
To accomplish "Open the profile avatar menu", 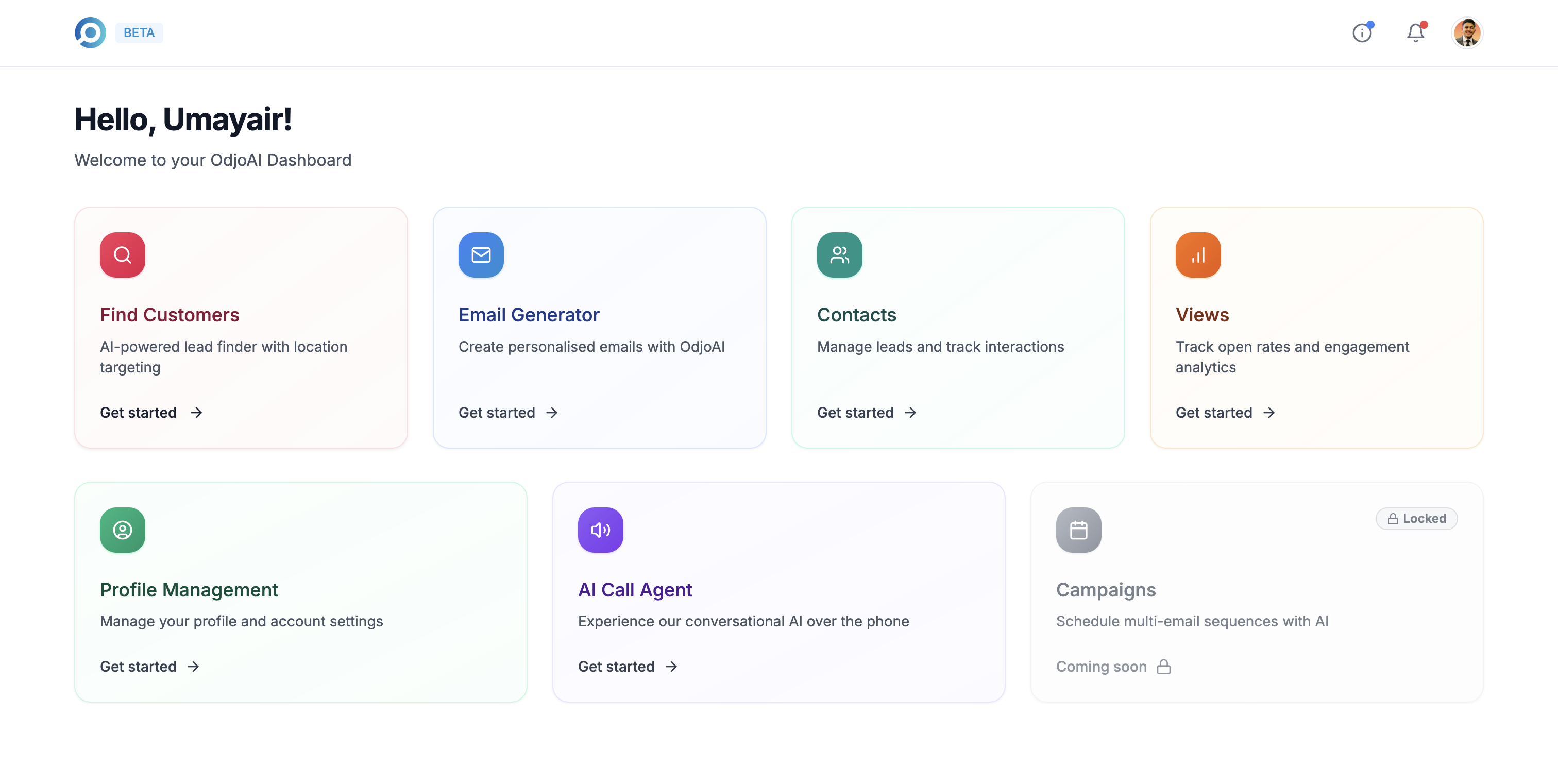I will pyautogui.click(x=1467, y=32).
